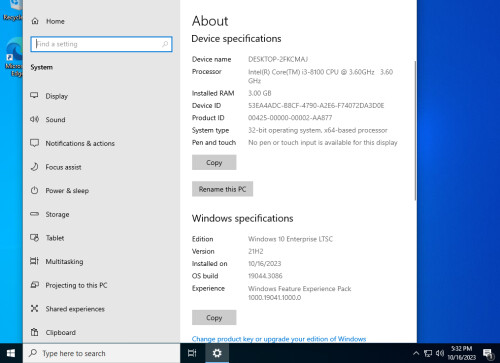This screenshot has height=363, width=500.
Task: Click OS build value 19044.3086
Action: [265, 276]
